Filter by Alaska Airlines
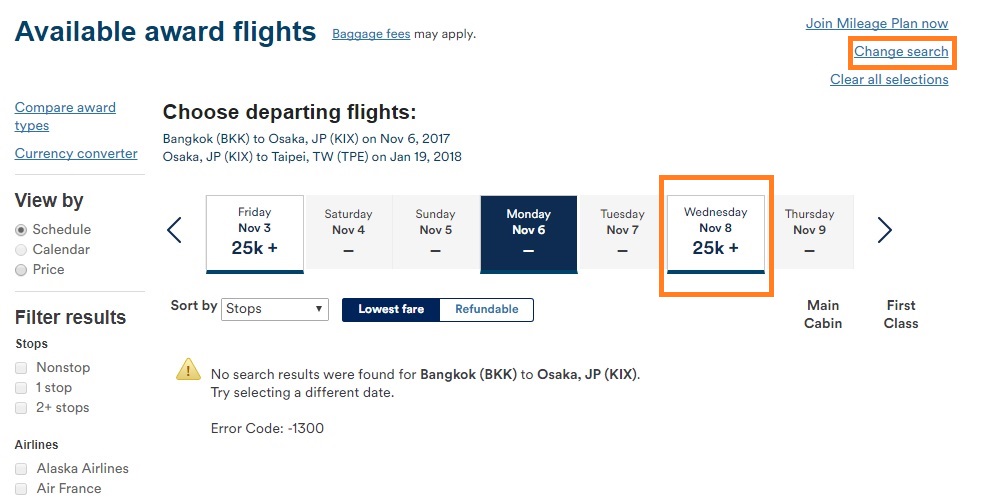Image resolution: width=1007 pixels, height=502 pixels. [x=21, y=469]
